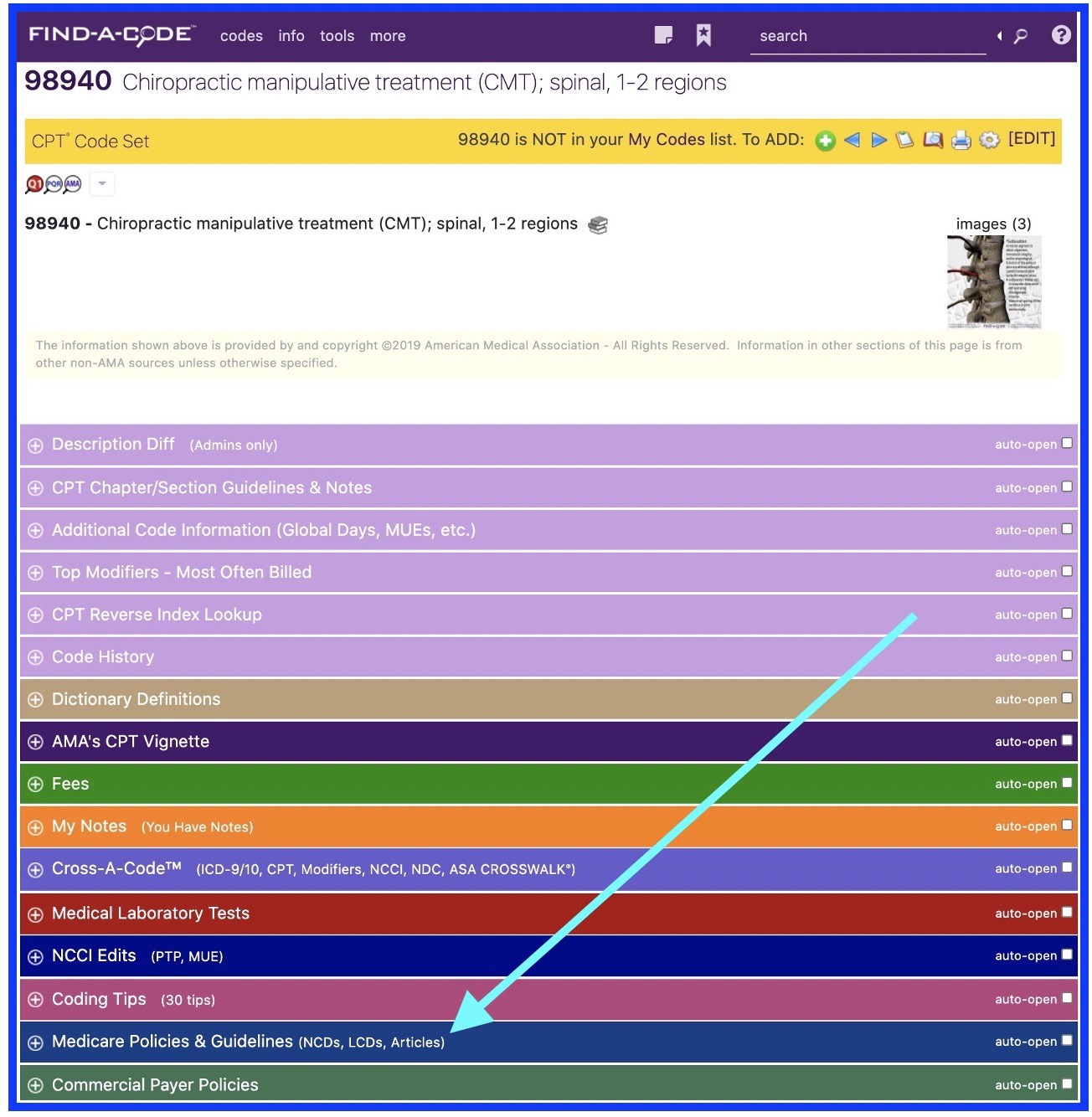This screenshot has height=1117, width=1092.
Task: Click the red Q1 magnifier badge icon
Action: [34, 184]
